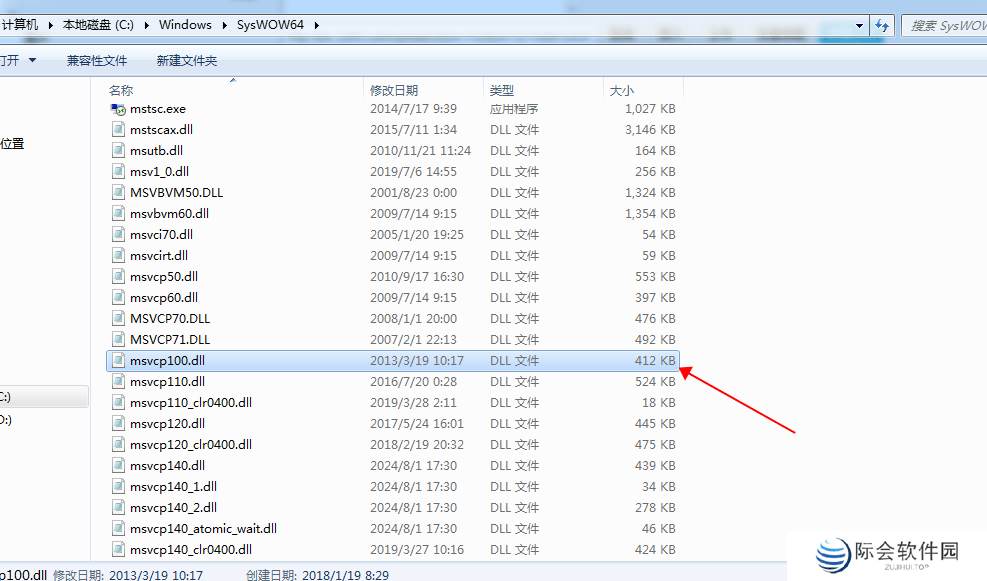Select the msvcp140_atomic_wait.dll file
This screenshot has width=987, height=581.
[x=203, y=528]
